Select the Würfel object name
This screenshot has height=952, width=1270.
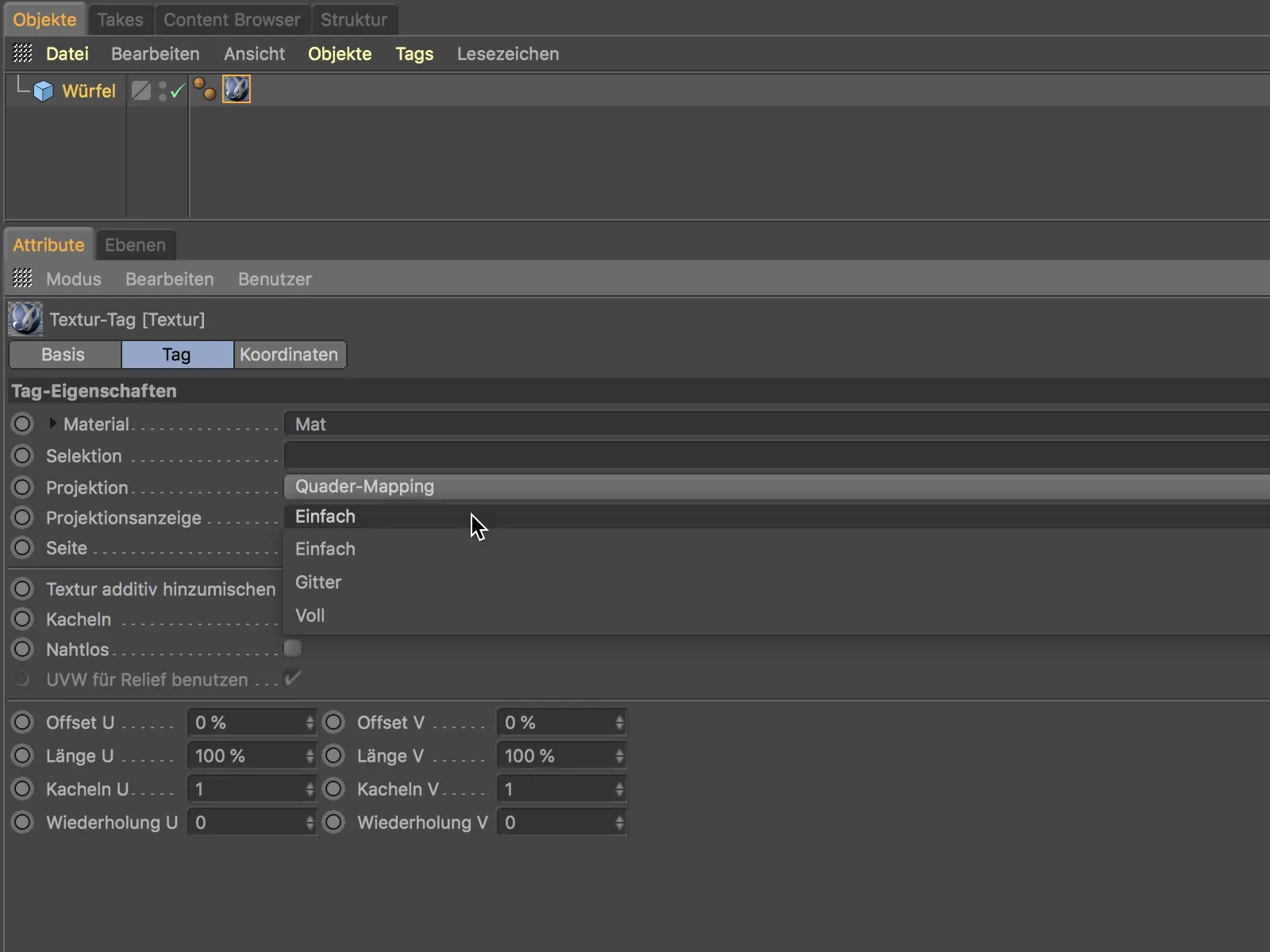click(89, 91)
